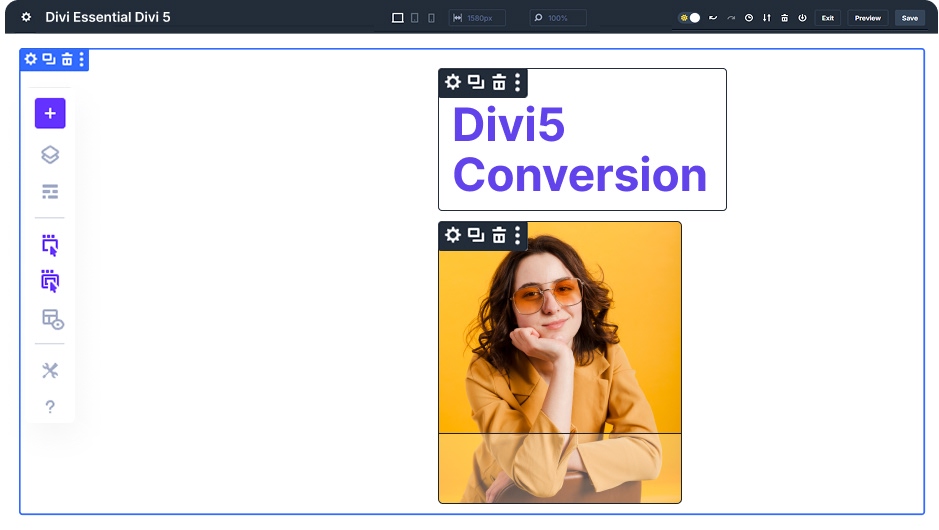Toggle light/dark mode switch
This screenshot has height=530, width=939.
tap(690, 18)
